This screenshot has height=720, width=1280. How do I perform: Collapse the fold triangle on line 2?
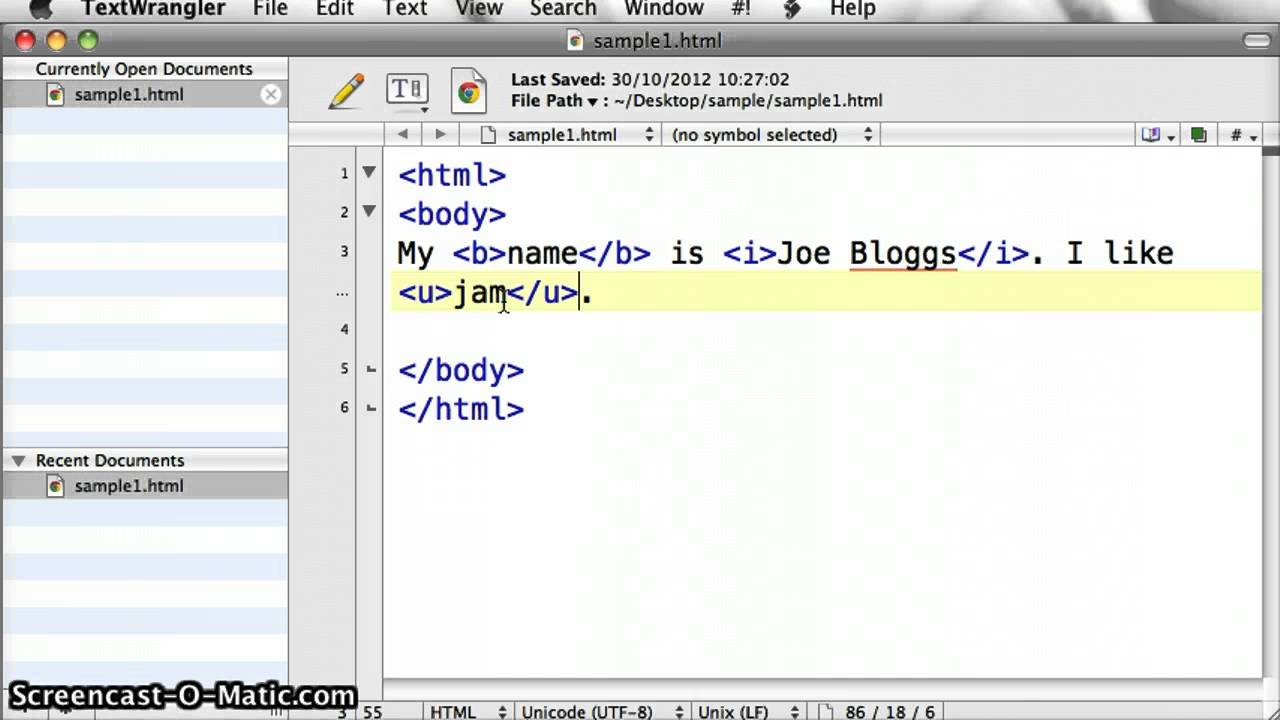(369, 211)
